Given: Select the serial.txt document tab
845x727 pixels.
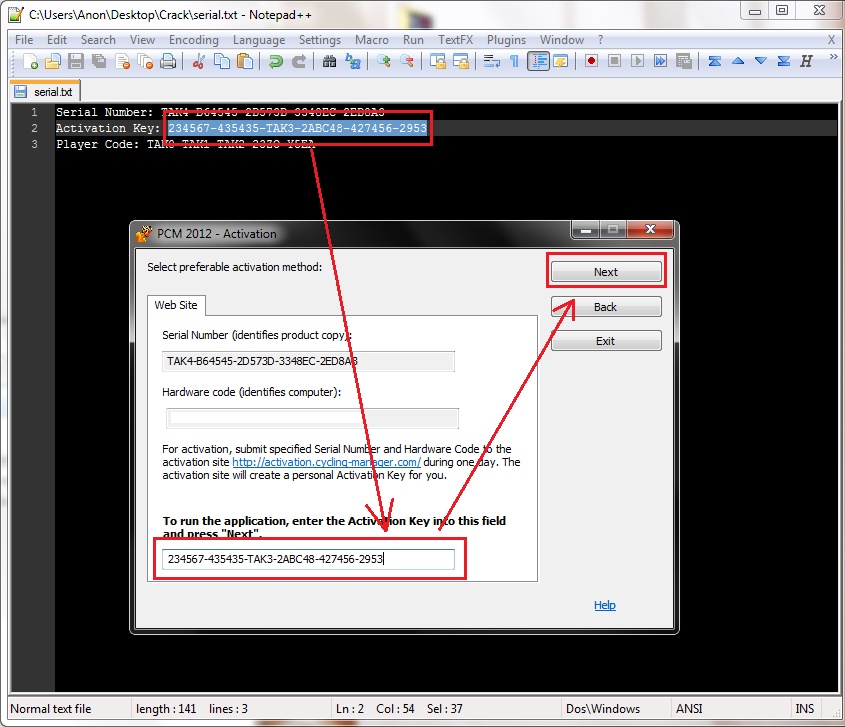Looking at the screenshot, I should point(45,92).
